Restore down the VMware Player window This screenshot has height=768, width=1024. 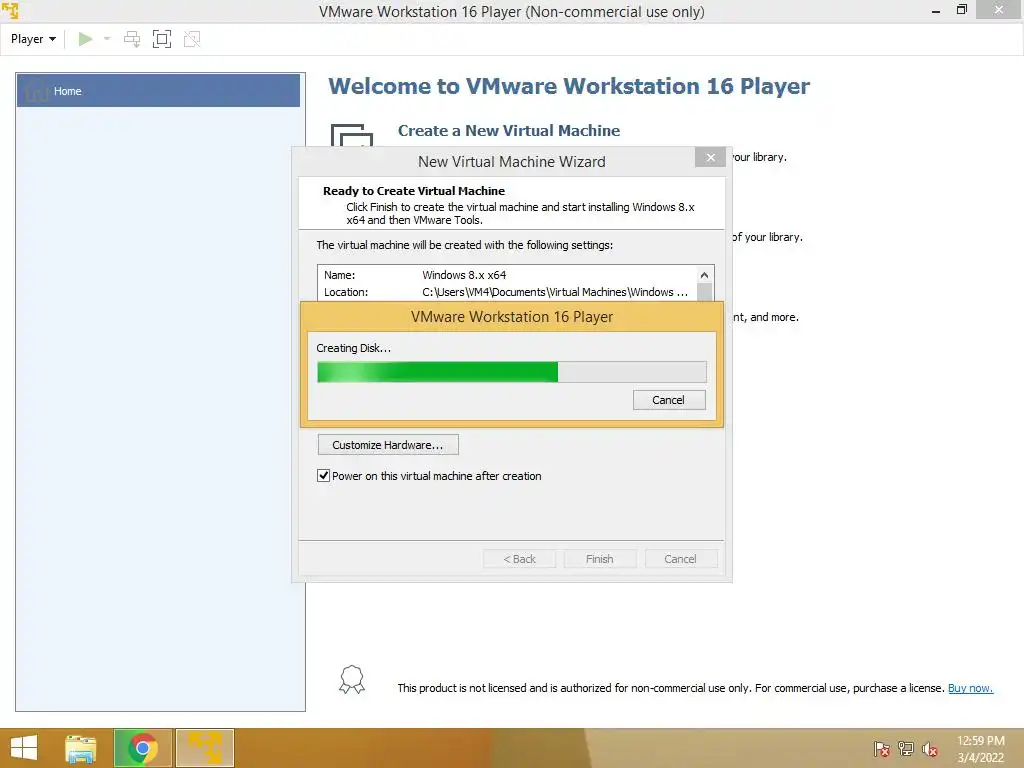961,10
